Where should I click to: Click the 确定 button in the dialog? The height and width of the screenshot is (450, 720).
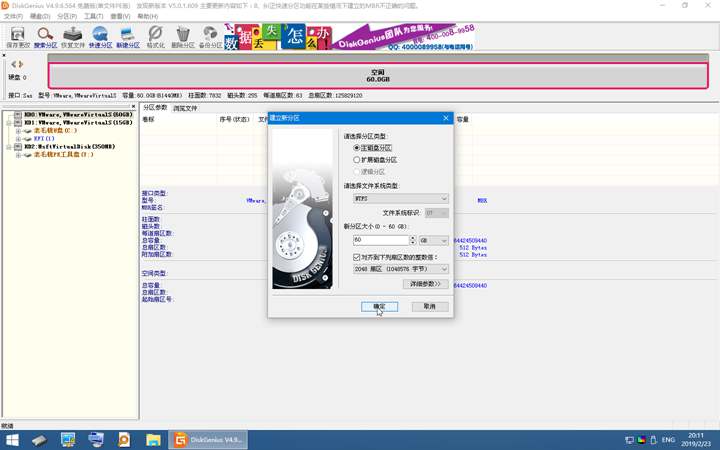(379, 306)
